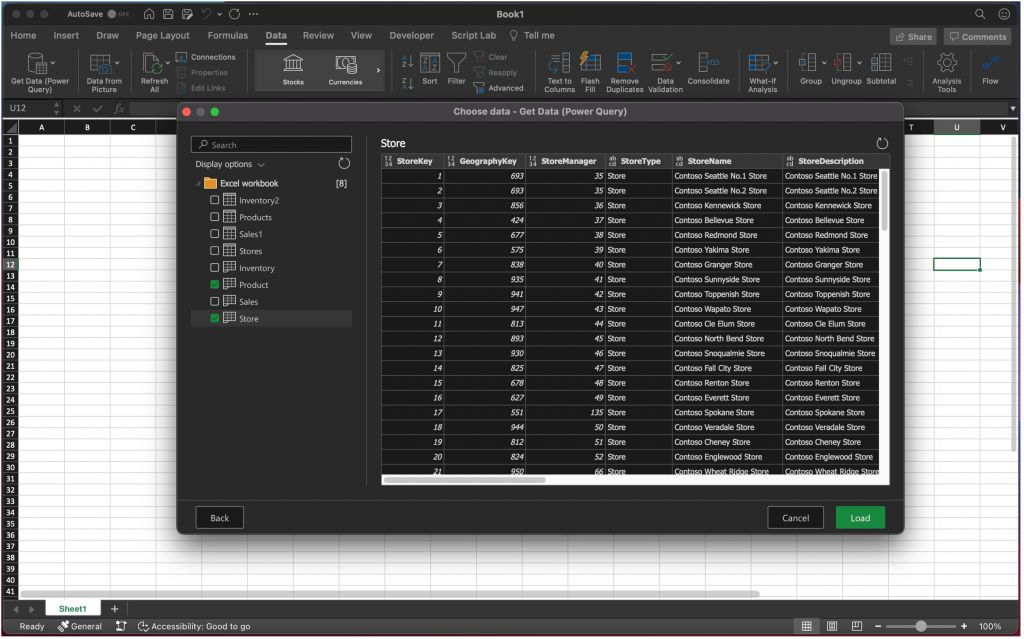Click the zoom out minus button

[x=878, y=627]
